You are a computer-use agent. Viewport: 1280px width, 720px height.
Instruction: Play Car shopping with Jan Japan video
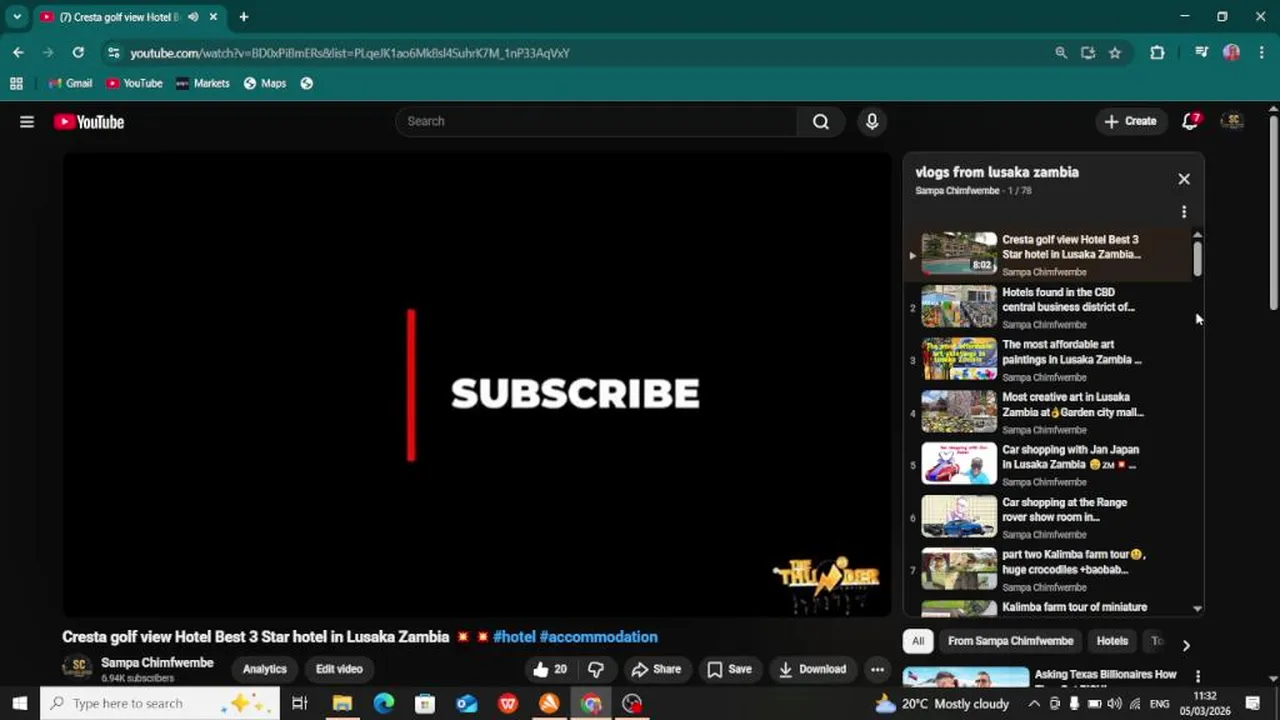coord(1046,465)
